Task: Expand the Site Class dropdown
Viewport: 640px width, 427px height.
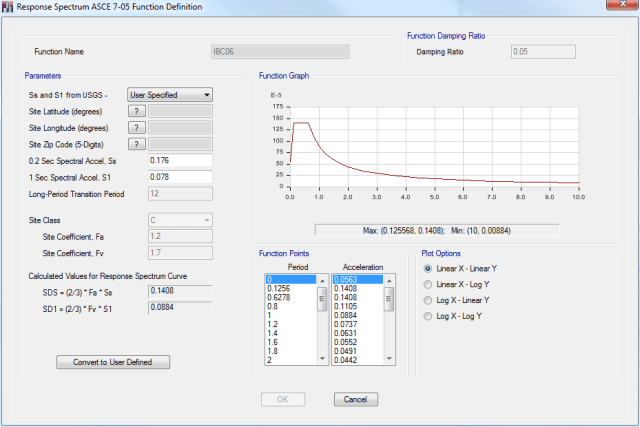Action: (180, 220)
